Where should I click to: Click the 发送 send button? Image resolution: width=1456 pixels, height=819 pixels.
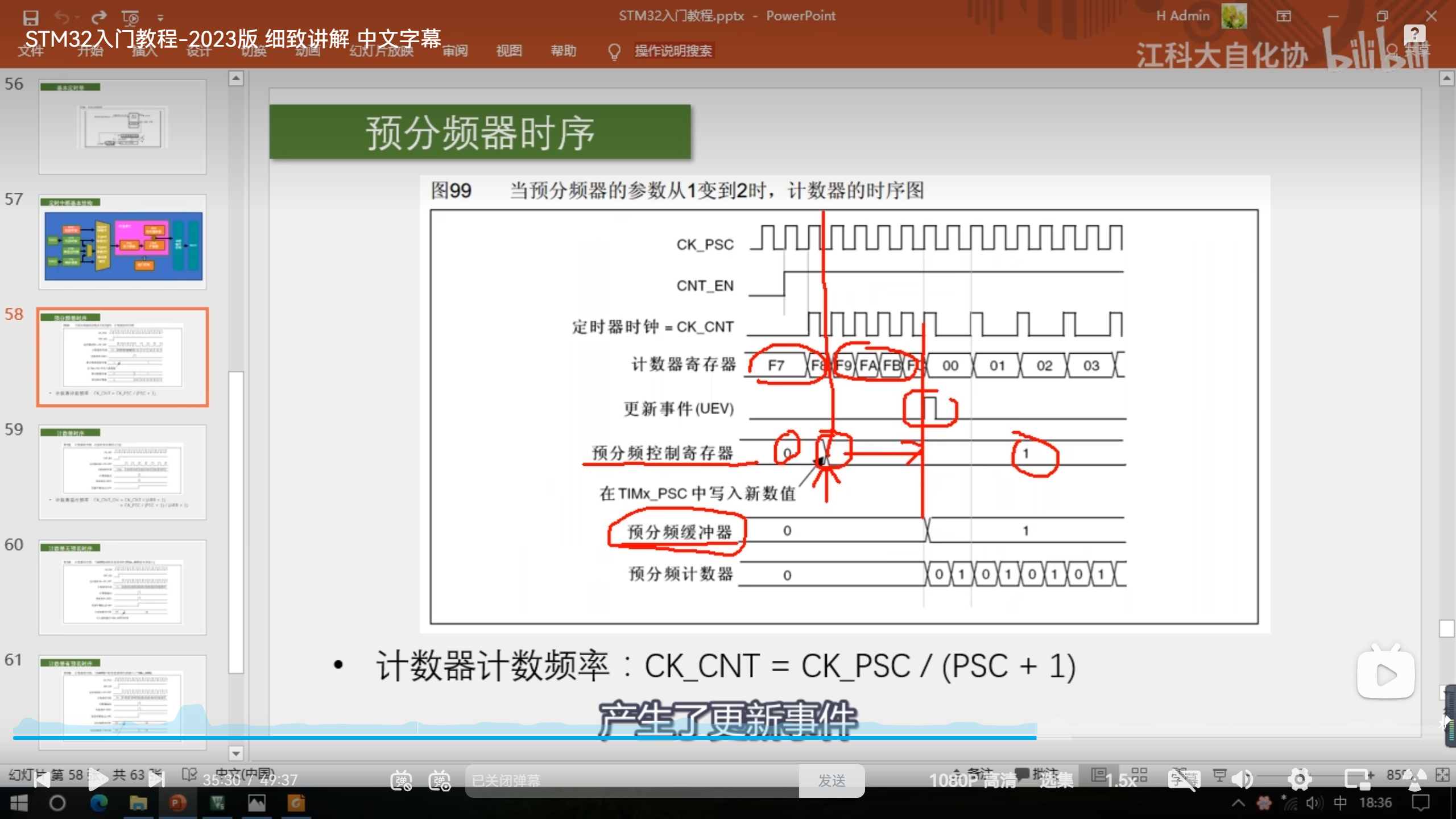click(x=832, y=780)
